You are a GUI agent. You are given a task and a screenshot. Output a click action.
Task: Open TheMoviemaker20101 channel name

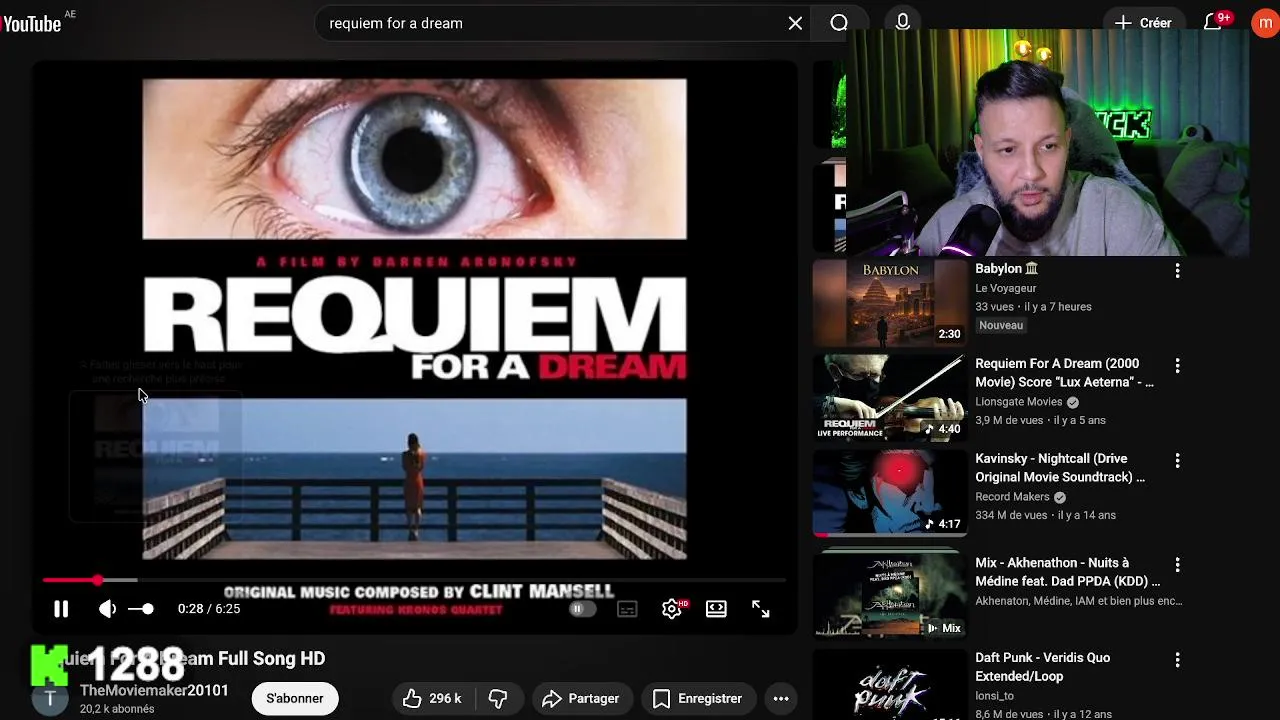click(x=154, y=690)
